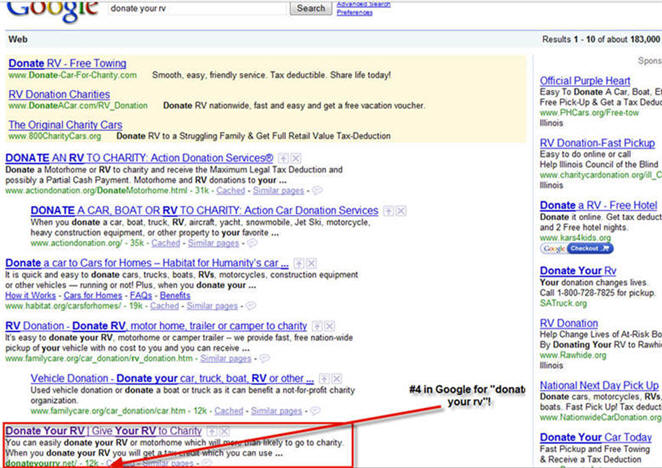Remove the 'DONATE A CAR, BOAT OR RV' result
662x468 pixels.
[401, 211]
